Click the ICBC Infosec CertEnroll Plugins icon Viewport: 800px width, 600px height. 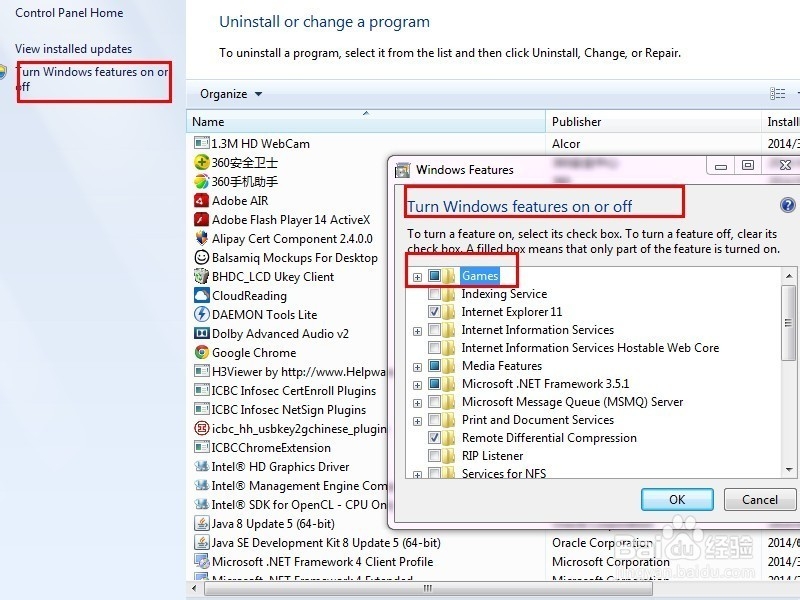[x=202, y=390]
